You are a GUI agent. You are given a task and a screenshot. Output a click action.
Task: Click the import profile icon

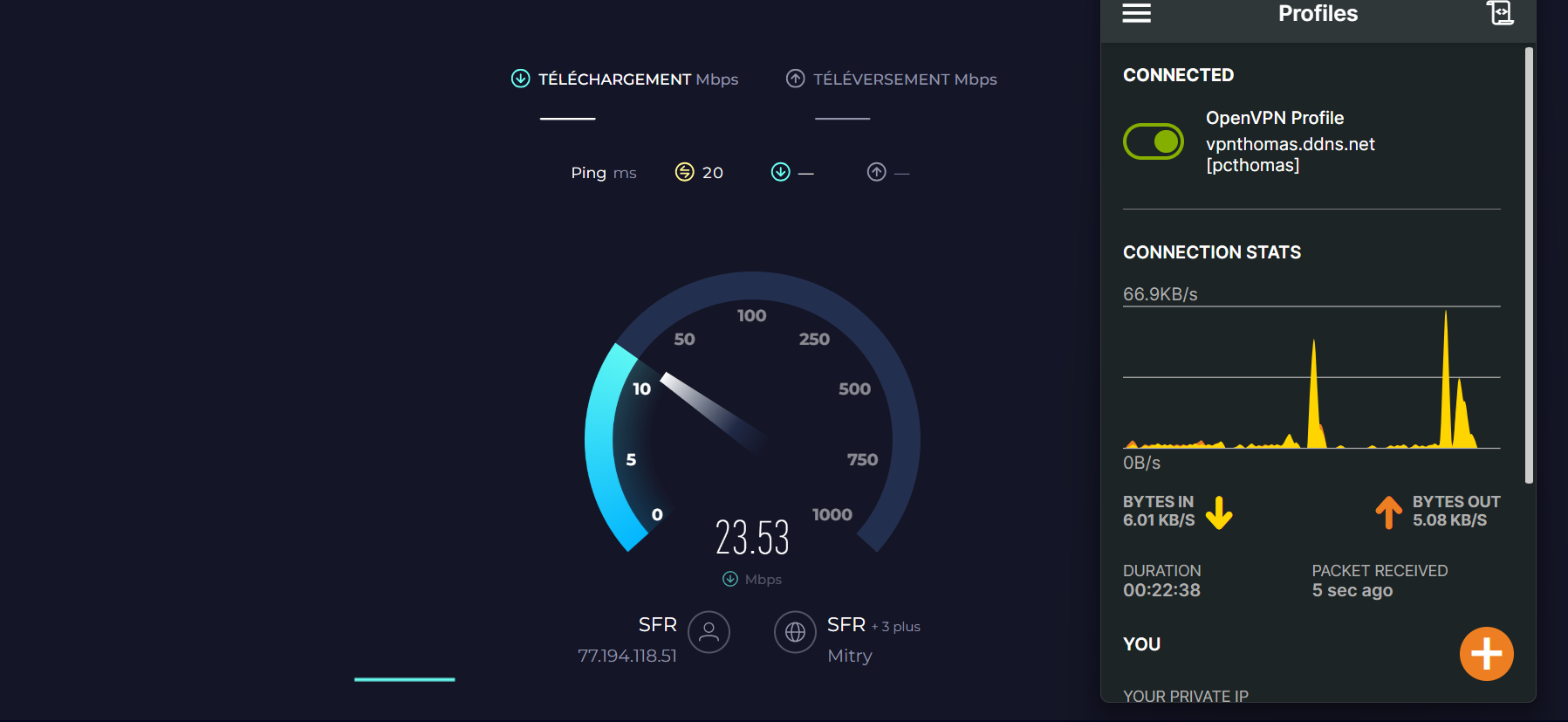click(x=1499, y=13)
